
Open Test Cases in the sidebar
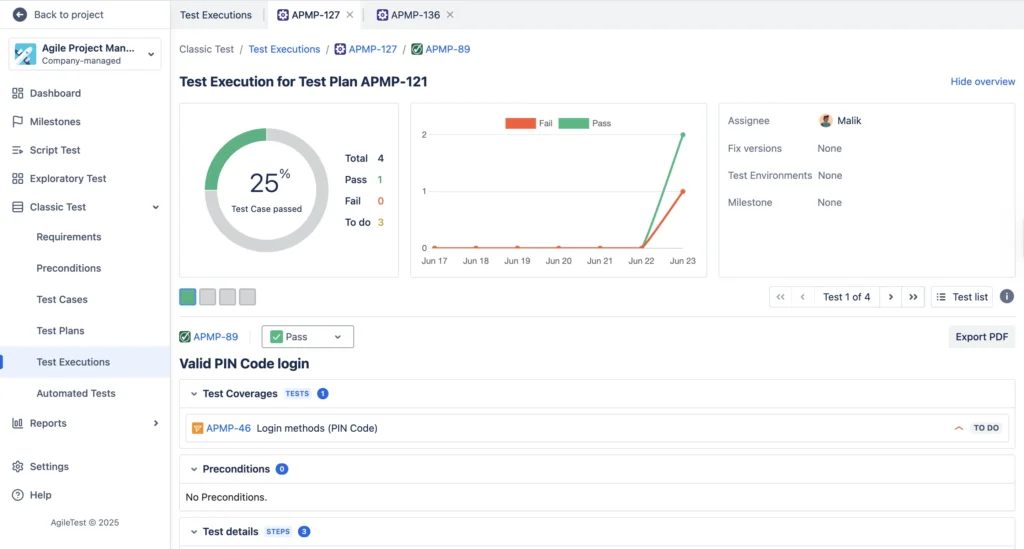tap(62, 300)
